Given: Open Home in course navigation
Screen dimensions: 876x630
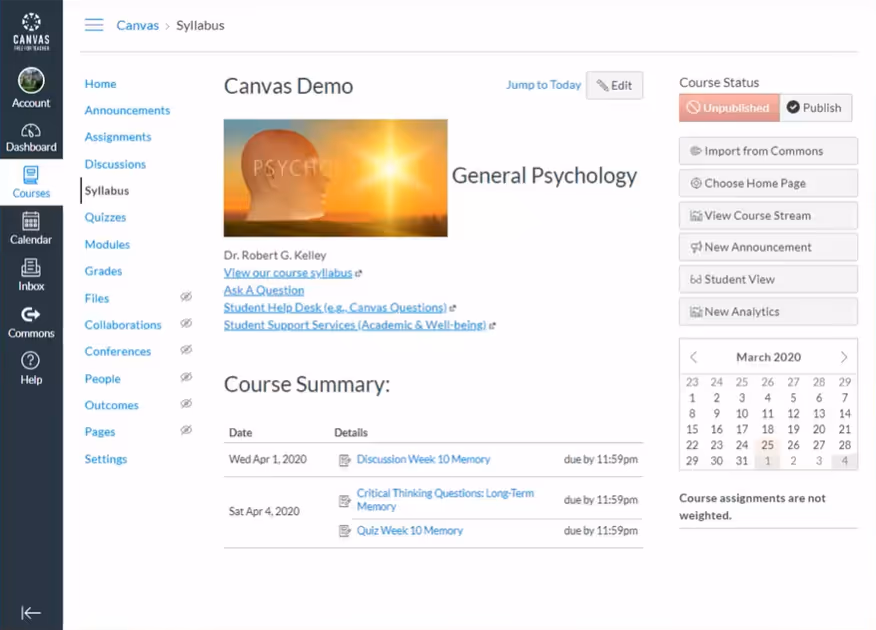Looking at the screenshot, I should [x=101, y=84].
